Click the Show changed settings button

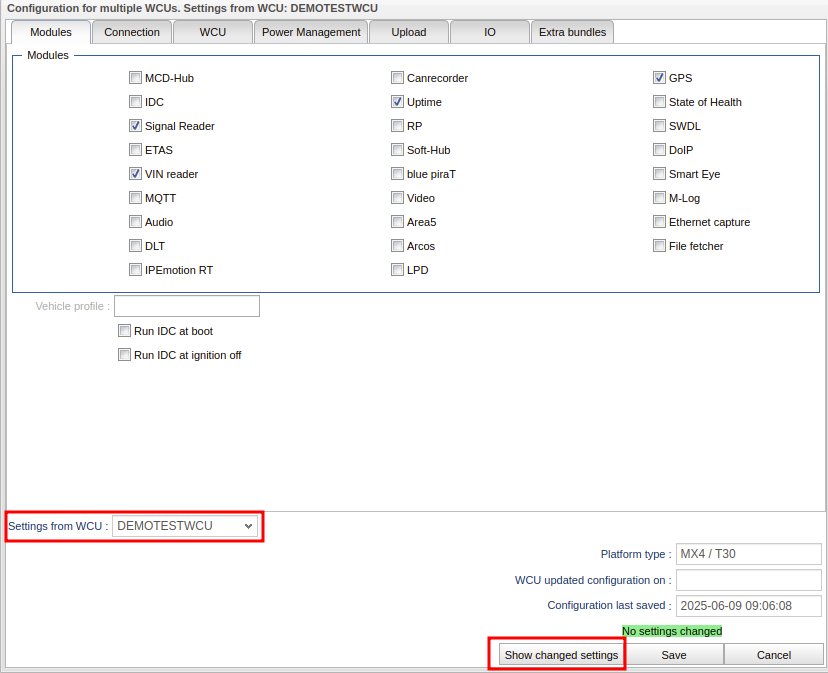tap(561, 655)
